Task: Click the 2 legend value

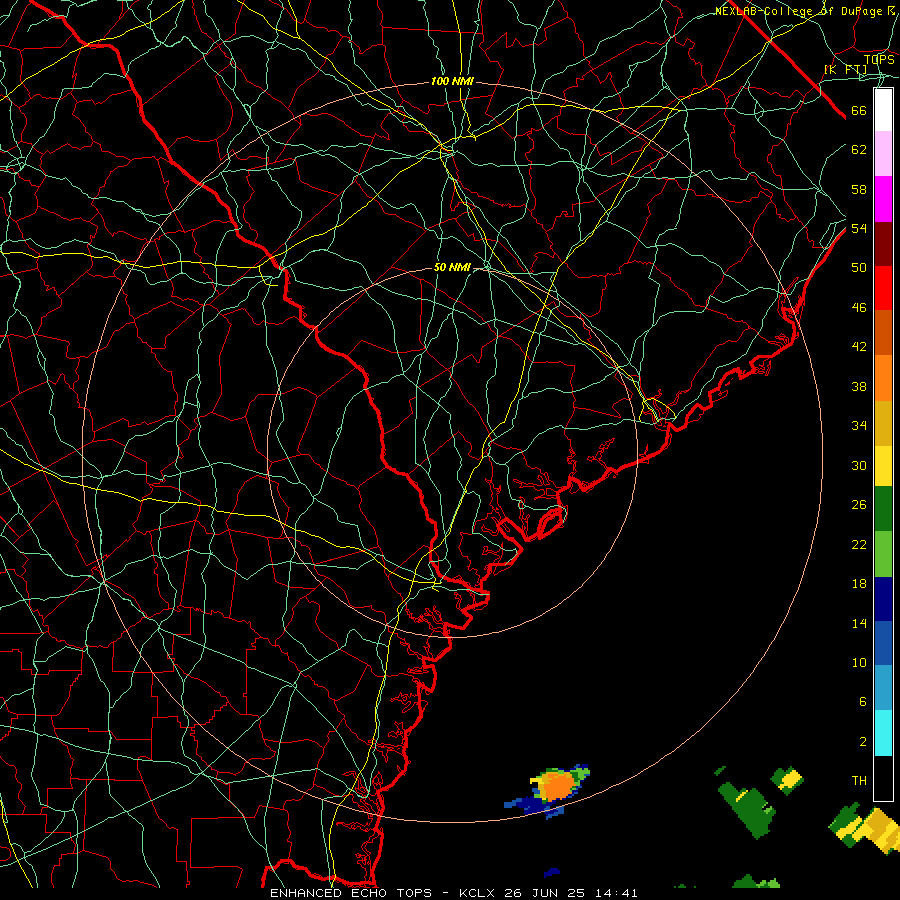Action: coord(862,741)
